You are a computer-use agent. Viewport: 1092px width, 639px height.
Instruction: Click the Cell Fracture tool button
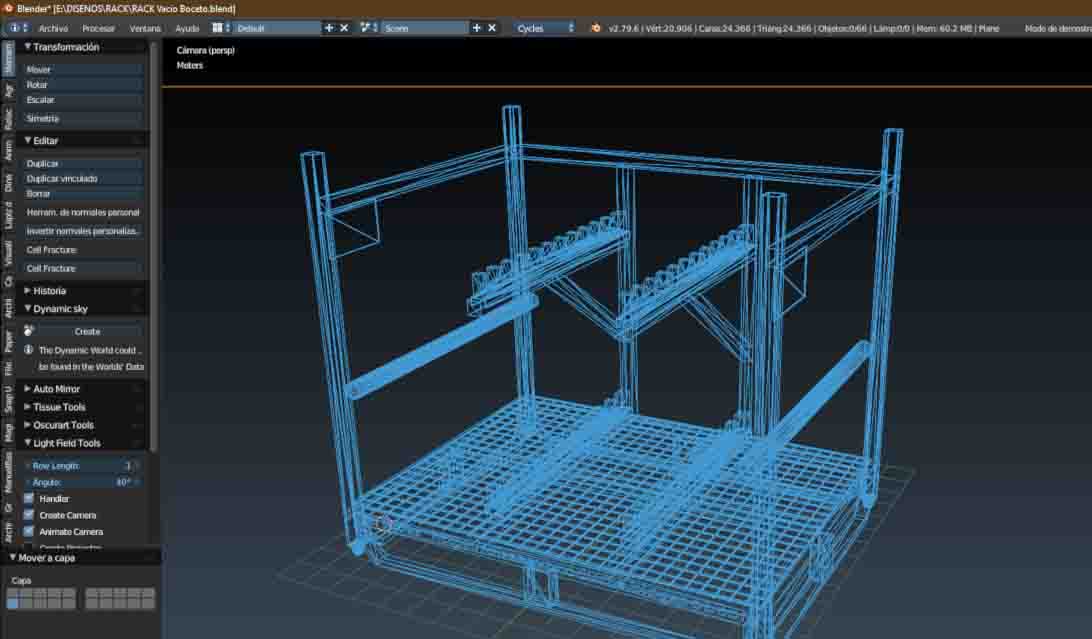[82, 268]
